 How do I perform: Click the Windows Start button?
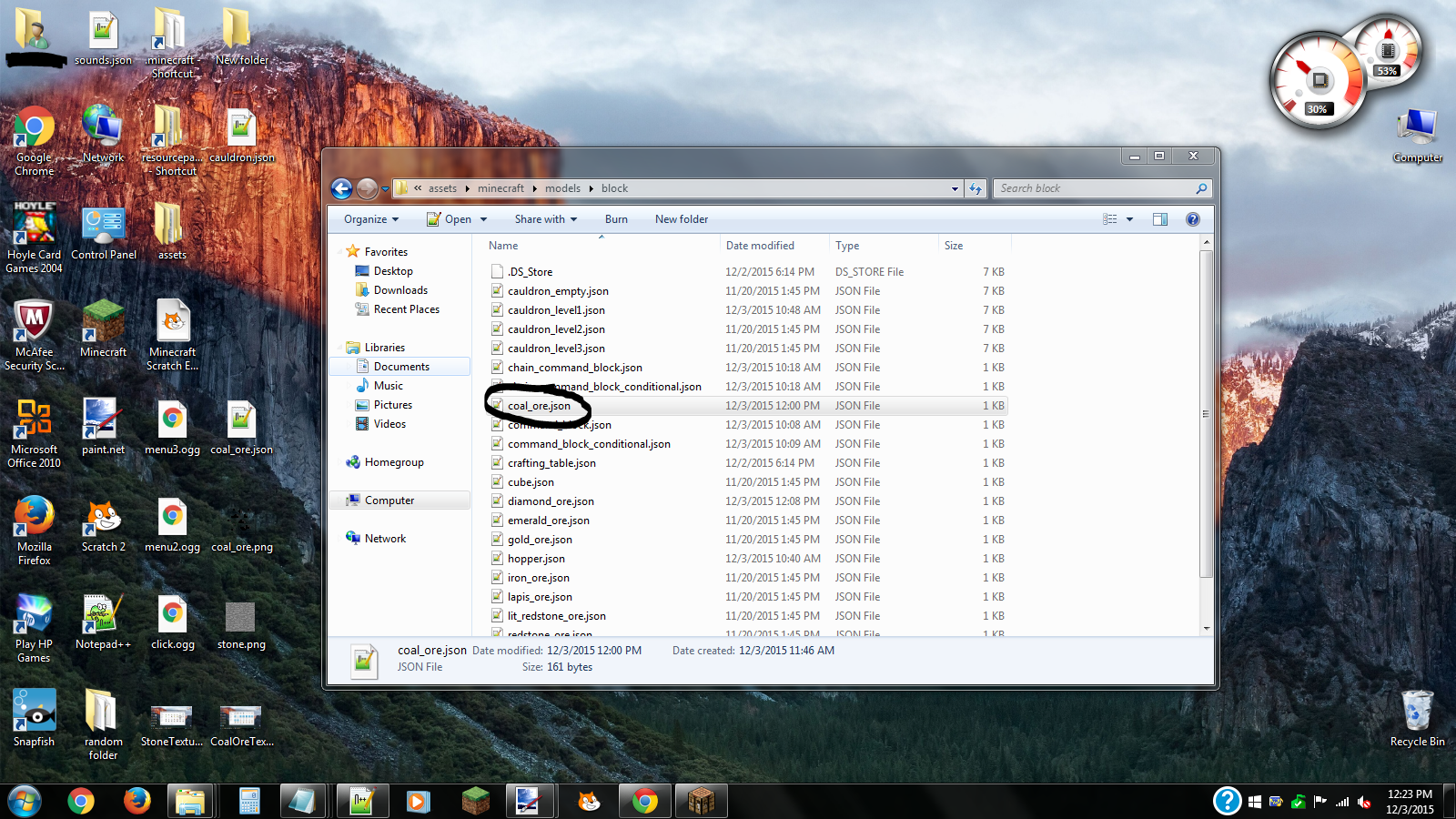[x=25, y=801]
